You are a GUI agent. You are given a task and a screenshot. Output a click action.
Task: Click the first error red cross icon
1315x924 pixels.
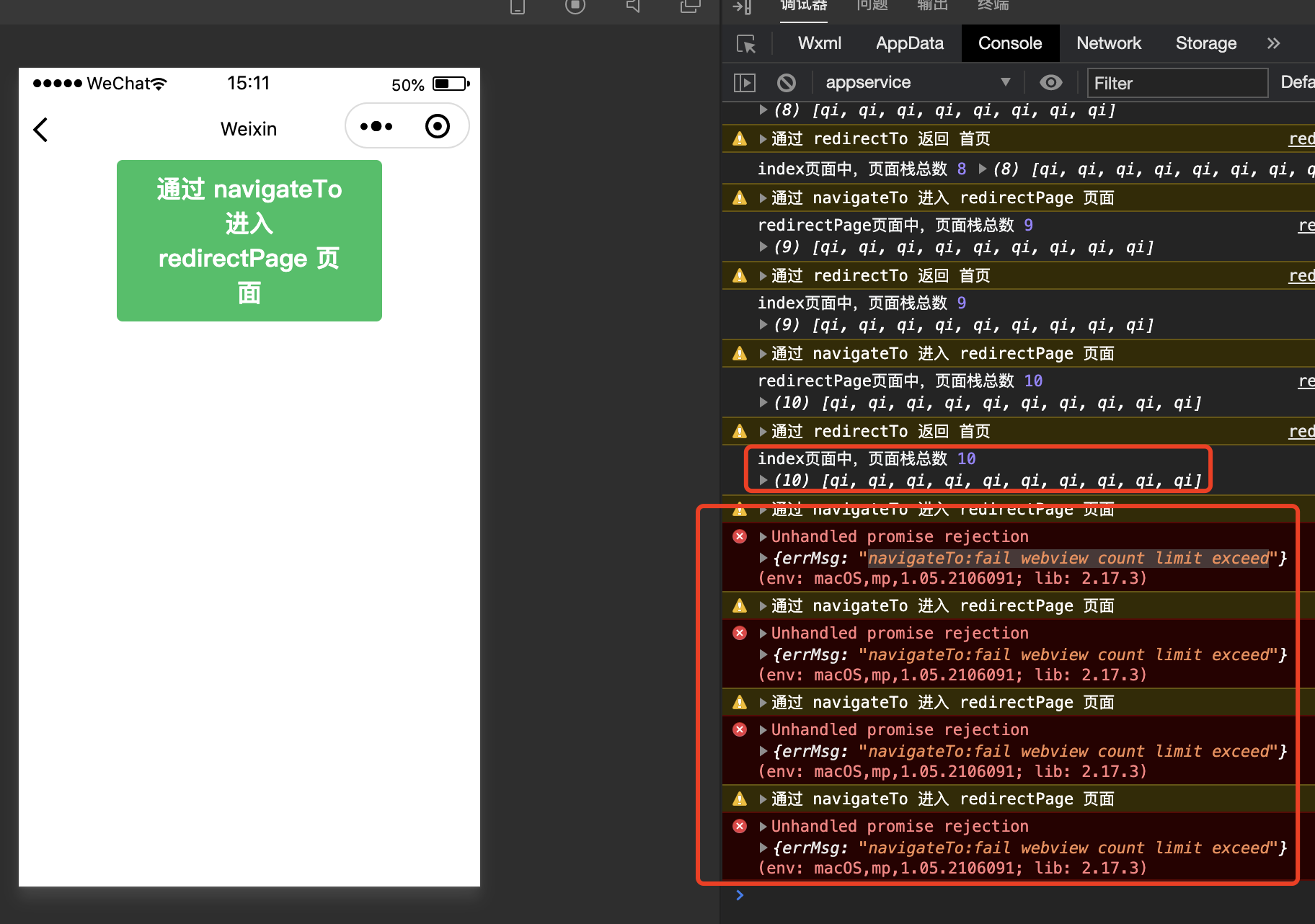click(x=740, y=536)
